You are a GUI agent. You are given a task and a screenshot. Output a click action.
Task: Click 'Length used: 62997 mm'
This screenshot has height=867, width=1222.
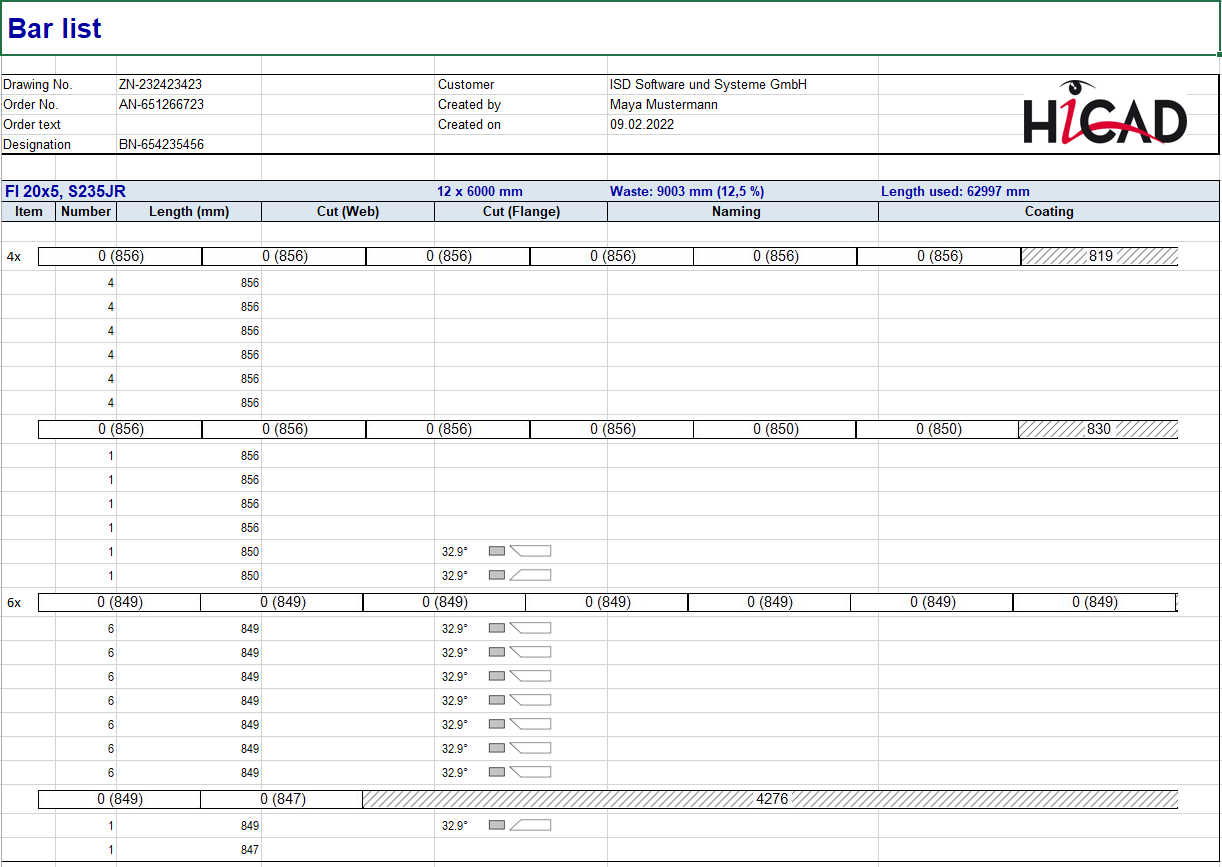(x=955, y=191)
